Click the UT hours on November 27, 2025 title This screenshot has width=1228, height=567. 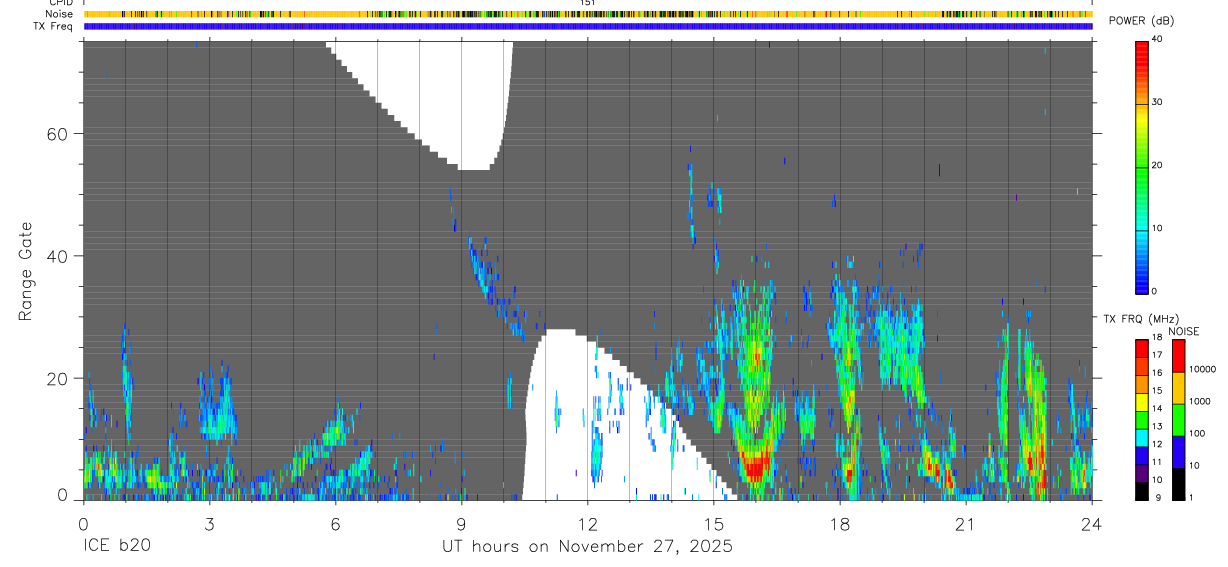tap(588, 547)
